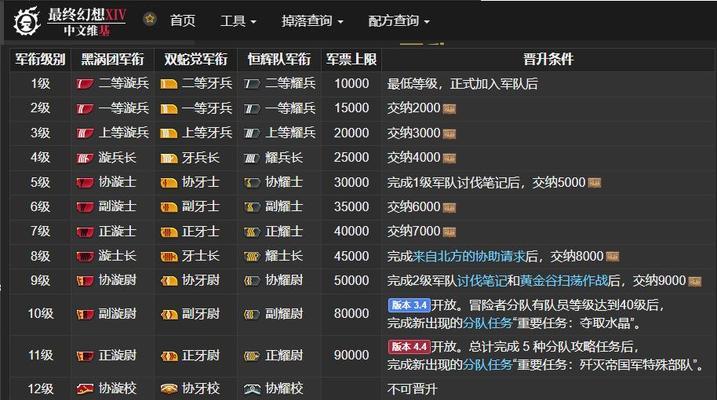Click the 副牙尉 rank badge icon

[168, 315]
